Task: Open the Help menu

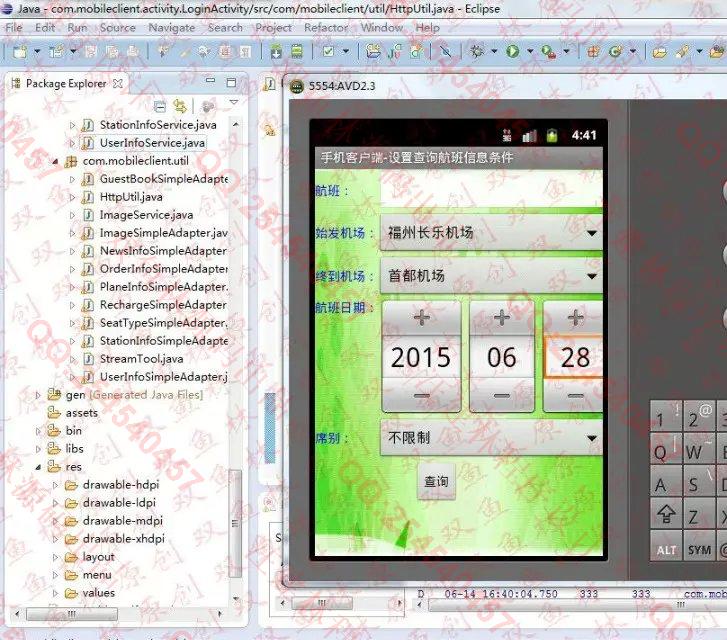Action: tap(427, 28)
